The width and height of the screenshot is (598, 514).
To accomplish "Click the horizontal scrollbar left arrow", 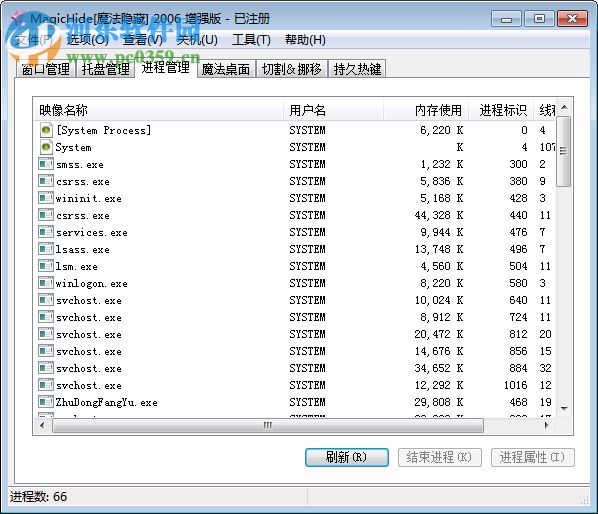I will point(42,425).
